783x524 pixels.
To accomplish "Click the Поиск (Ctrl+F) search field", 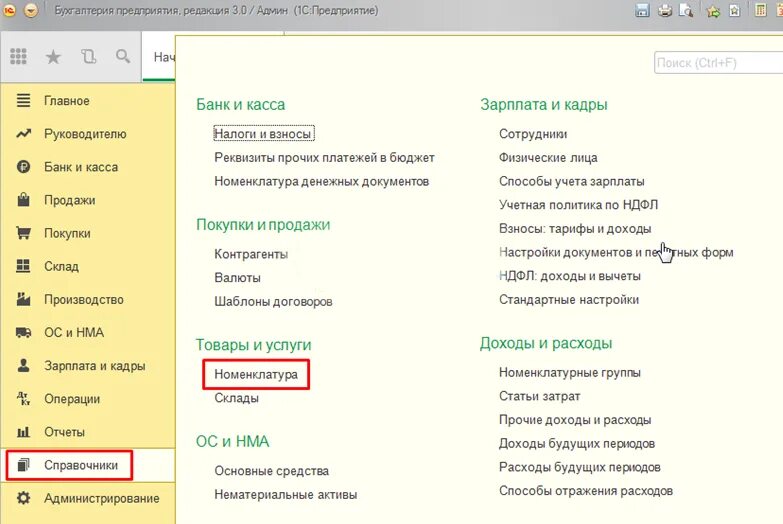I will (x=719, y=63).
